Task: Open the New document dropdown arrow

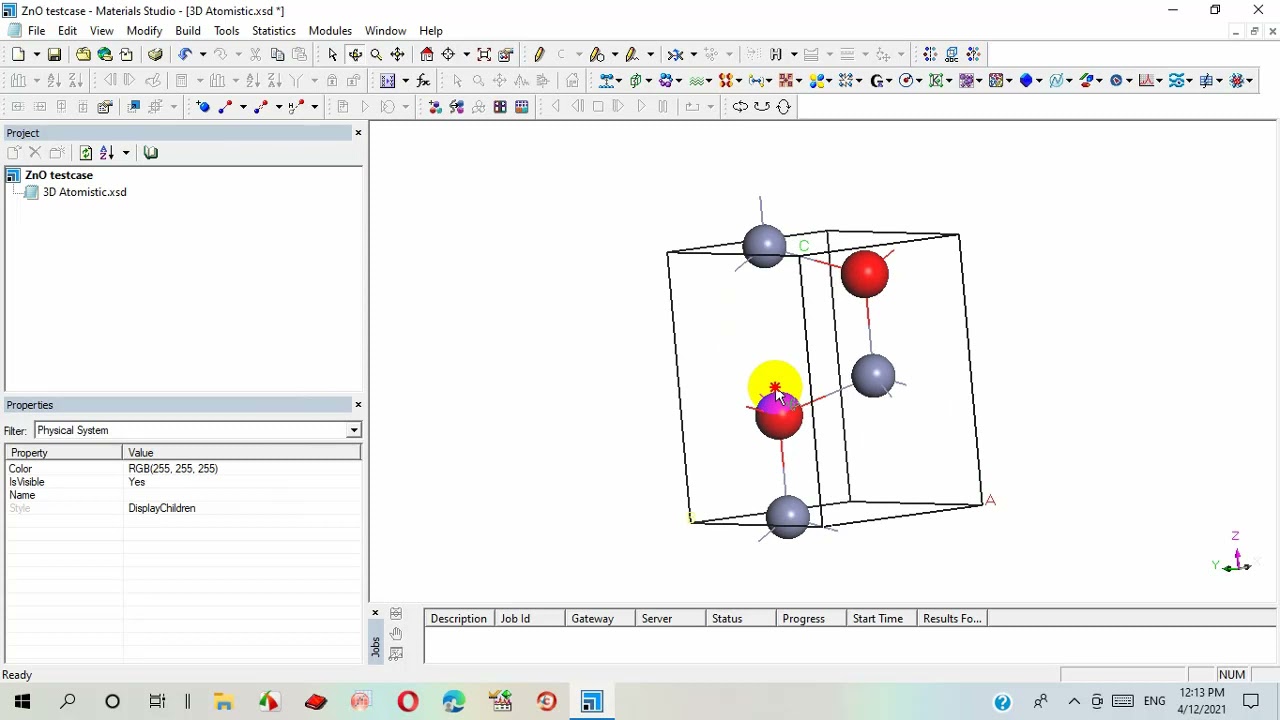Action: click(36, 54)
